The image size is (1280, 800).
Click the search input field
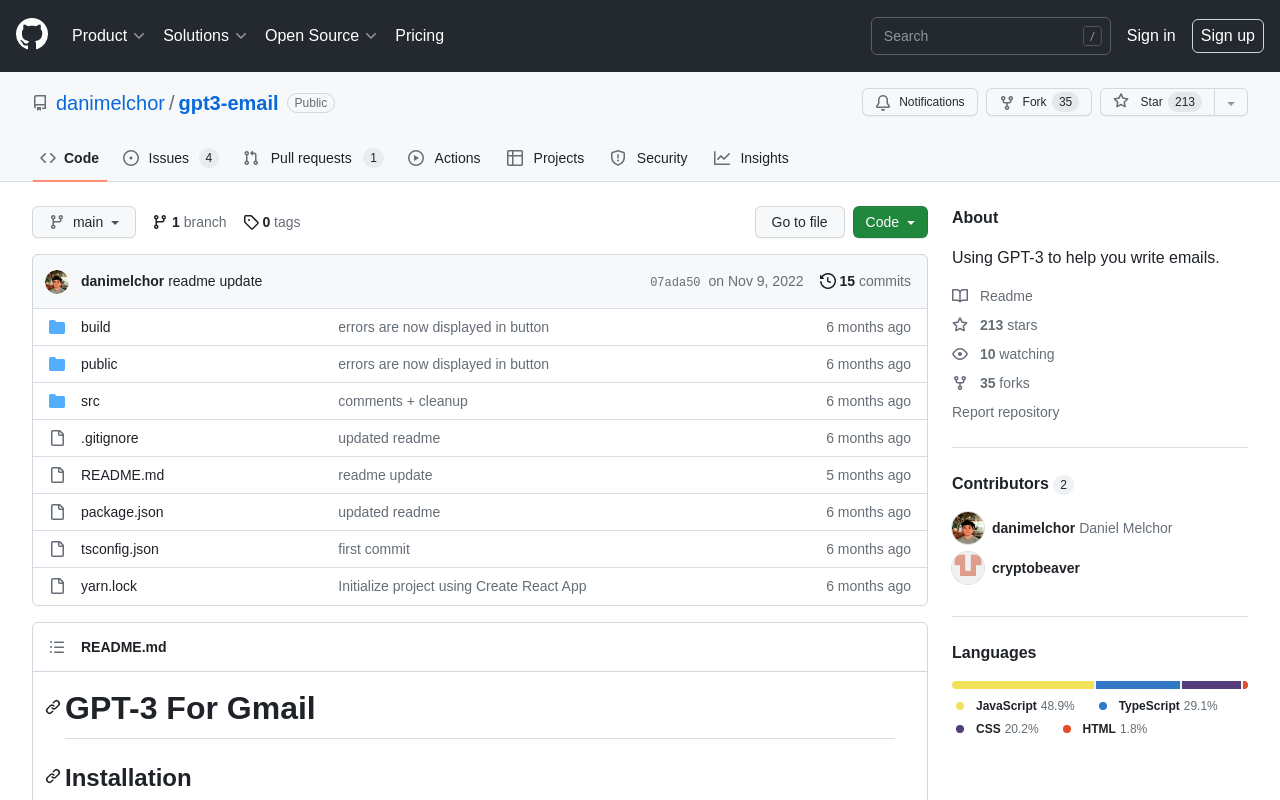click(x=991, y=36)
